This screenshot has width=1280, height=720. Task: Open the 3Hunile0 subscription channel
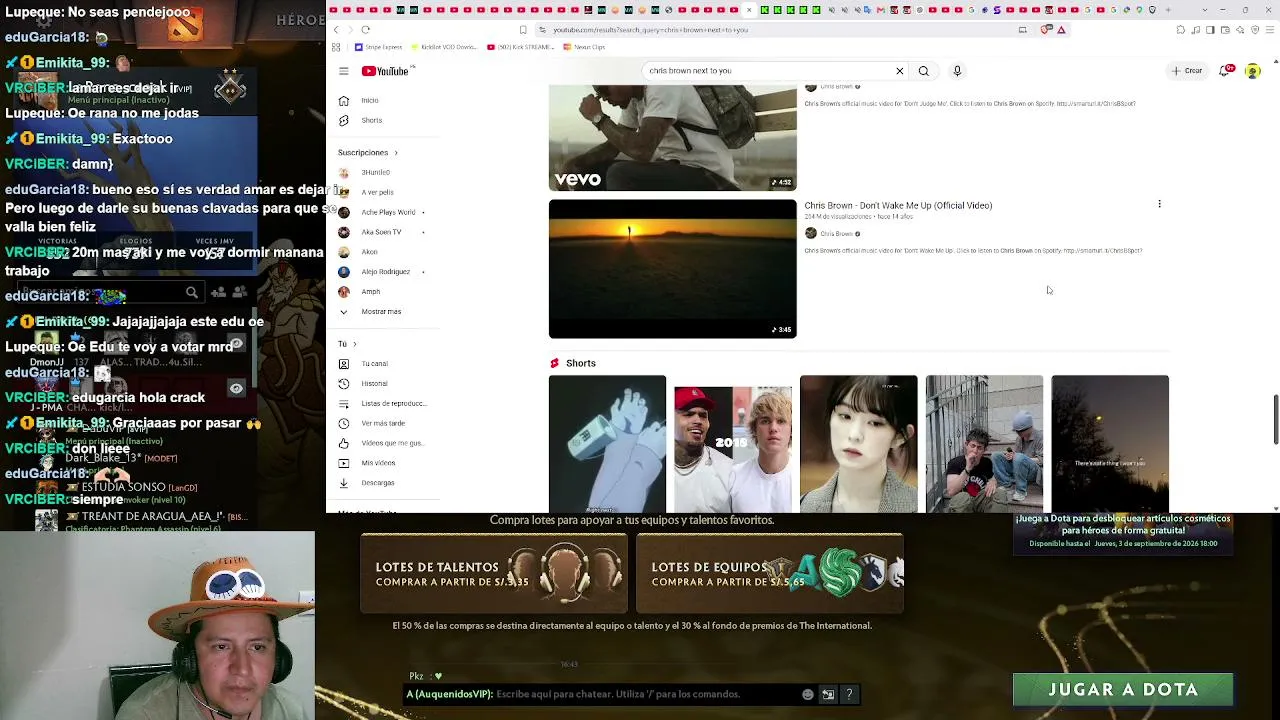pyautogui.click(x=376, y=172)
